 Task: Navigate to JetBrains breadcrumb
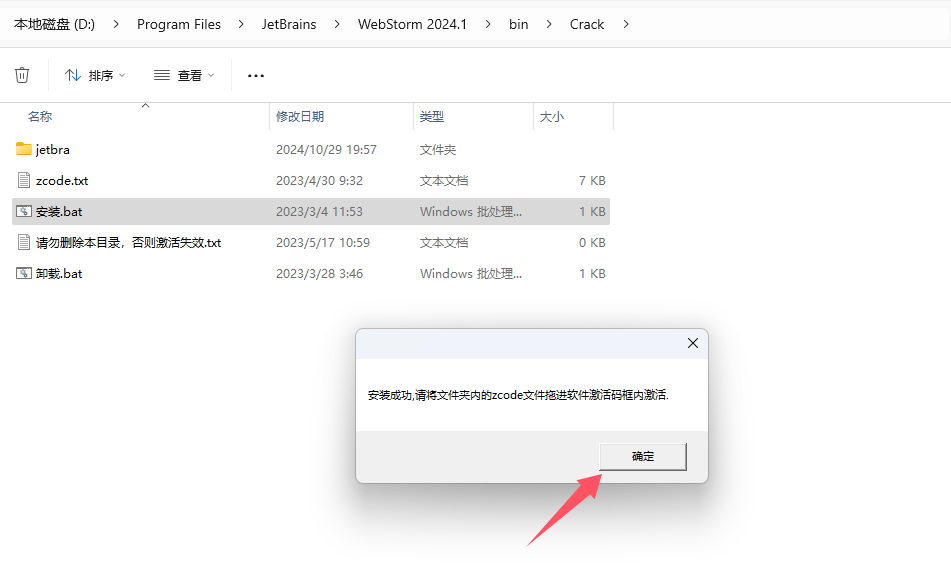(x=289, y=24)
